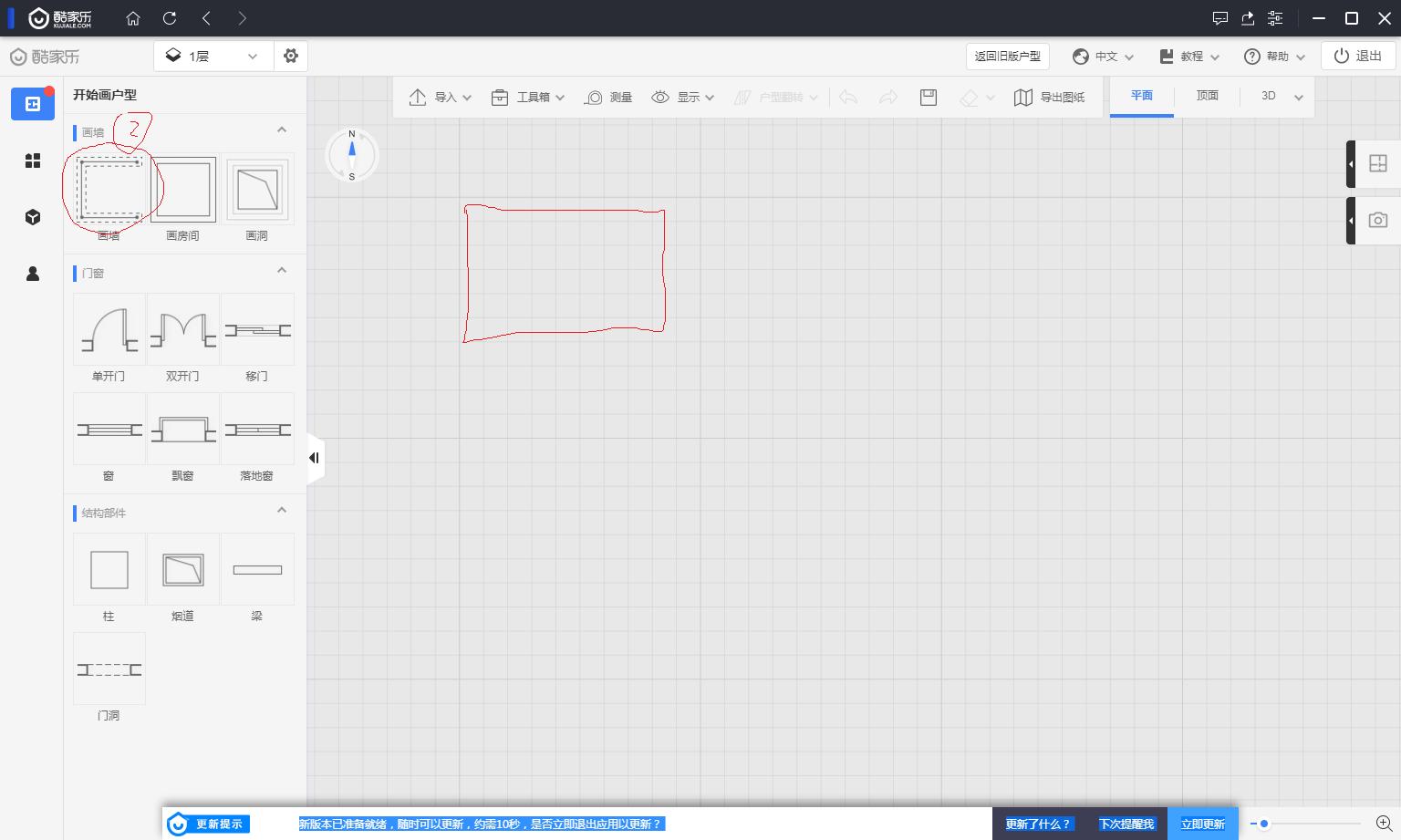Switch to the 3D view tab
Image resolution: width=1401 pixels, height=840 pixels.
click(x=1268, y=96)
